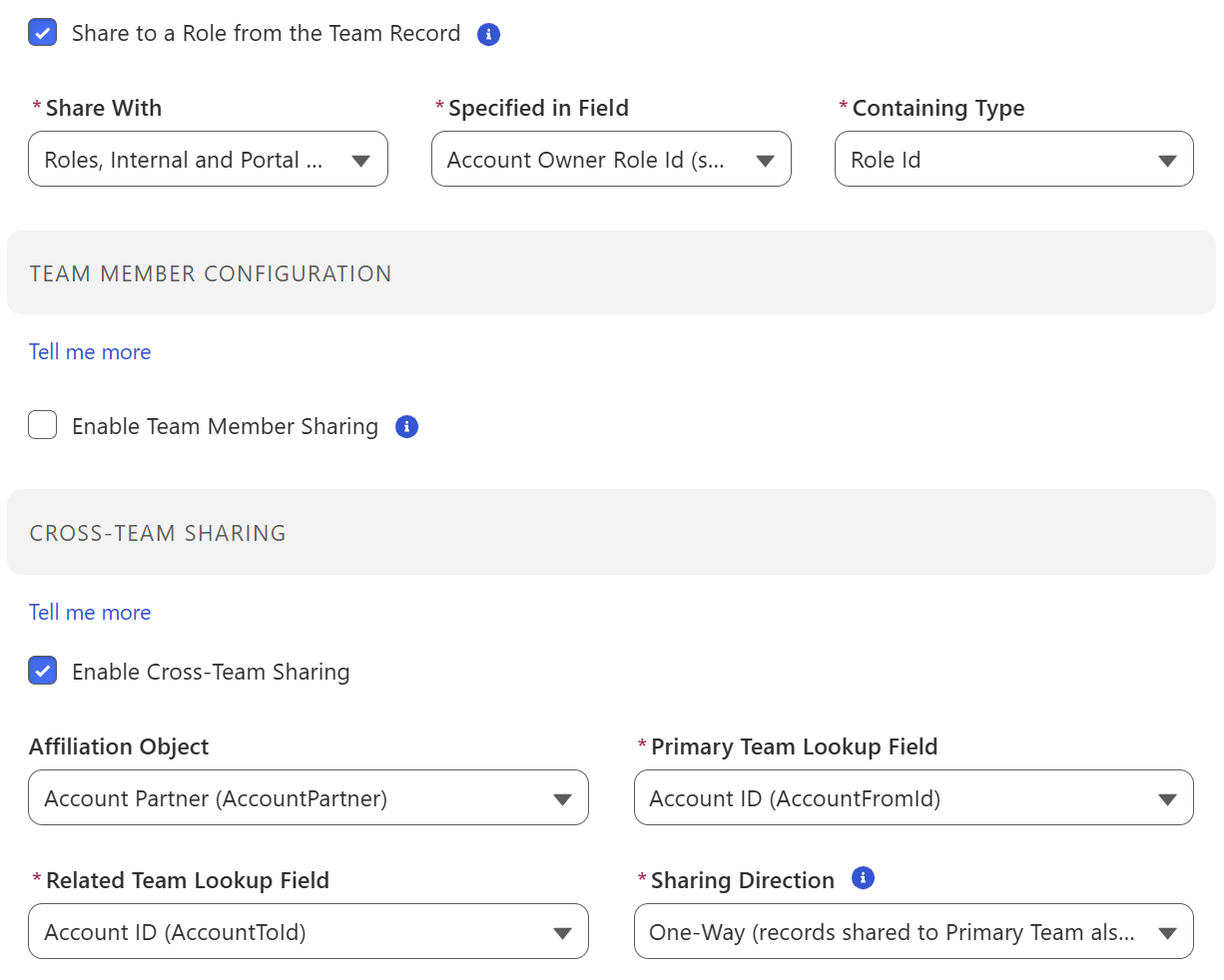Uncheck Enable Cross-Team Sharing

tap(43, 671)
